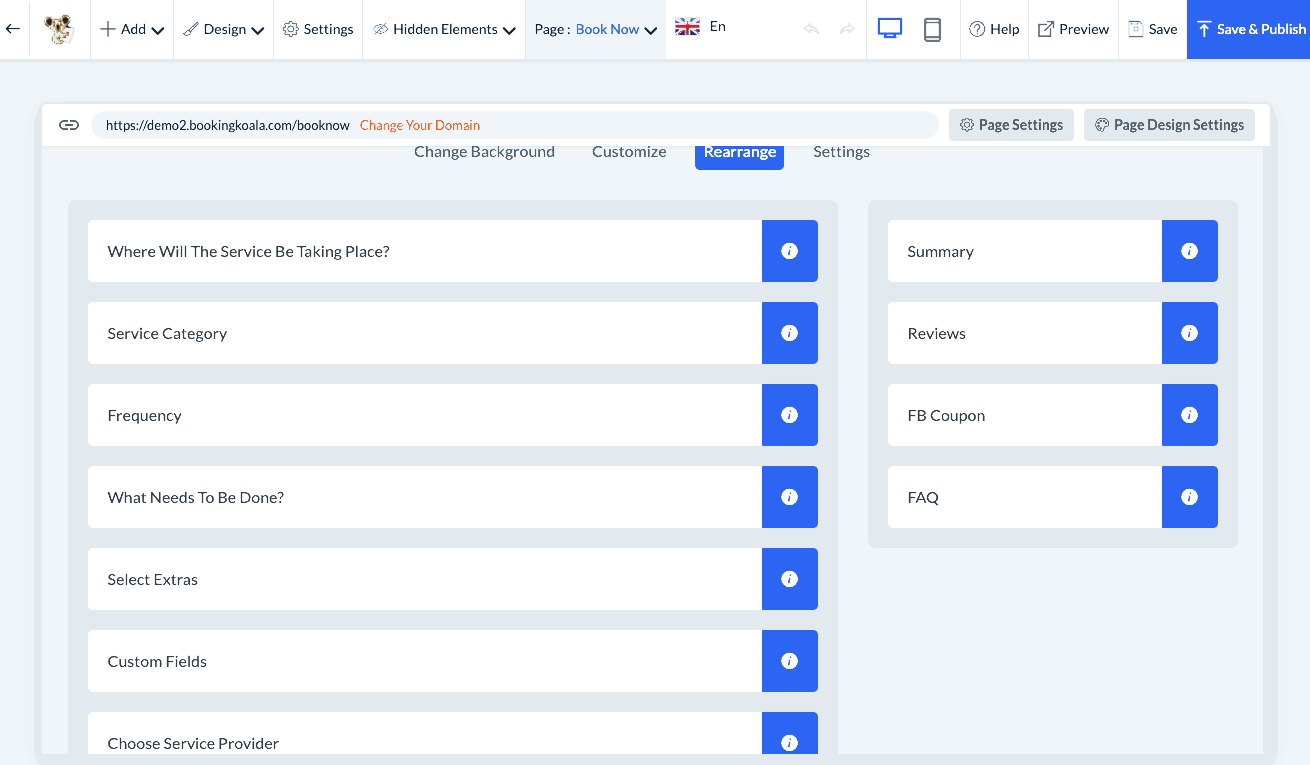1310x765 pixels.
Task: Click the Preview button
Action: 1073,29
